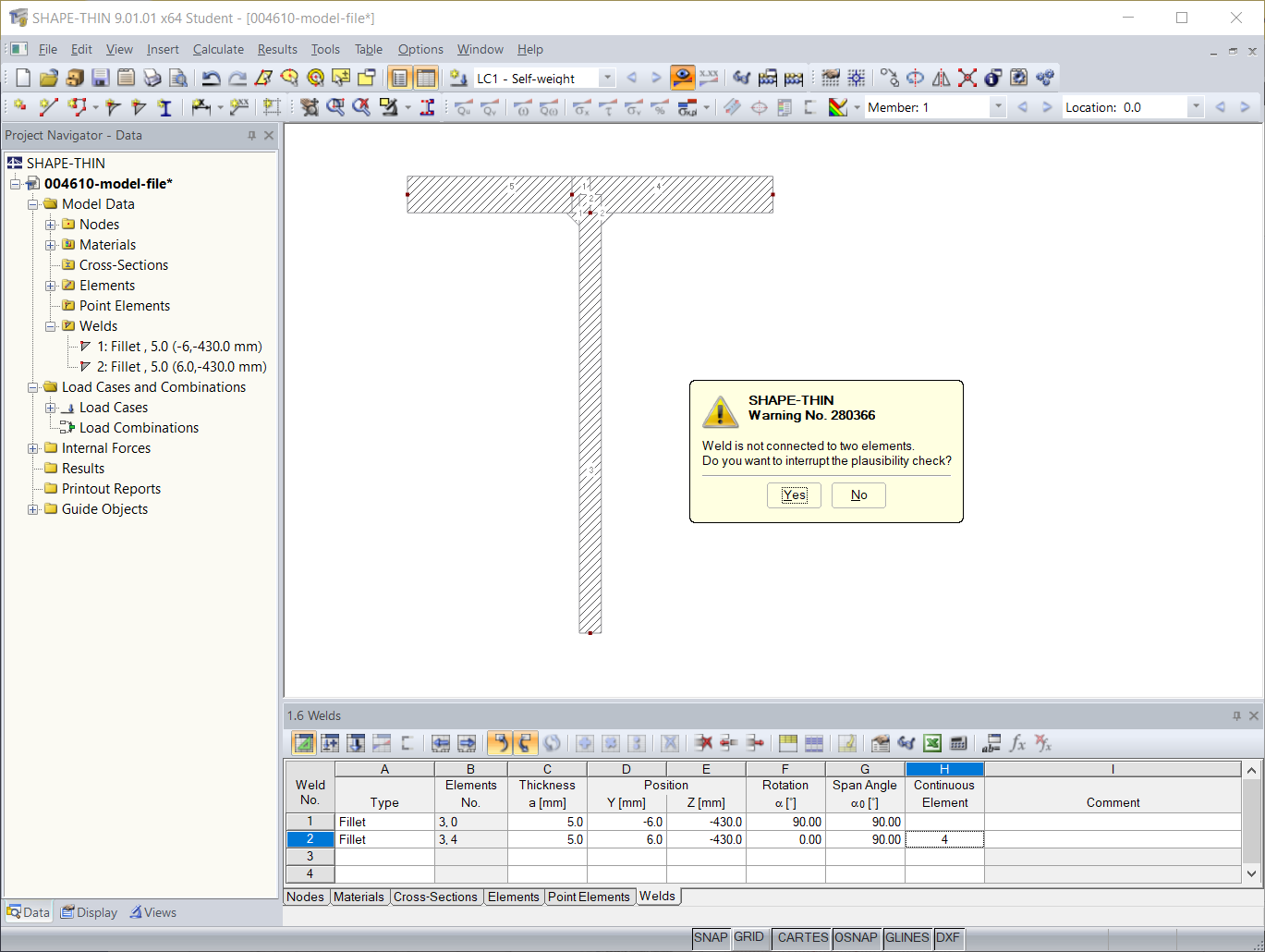The height and width of the screenshot is (952, 1265).
Task: Save the model with the floppy disk icon
Action: coord(101,78)
